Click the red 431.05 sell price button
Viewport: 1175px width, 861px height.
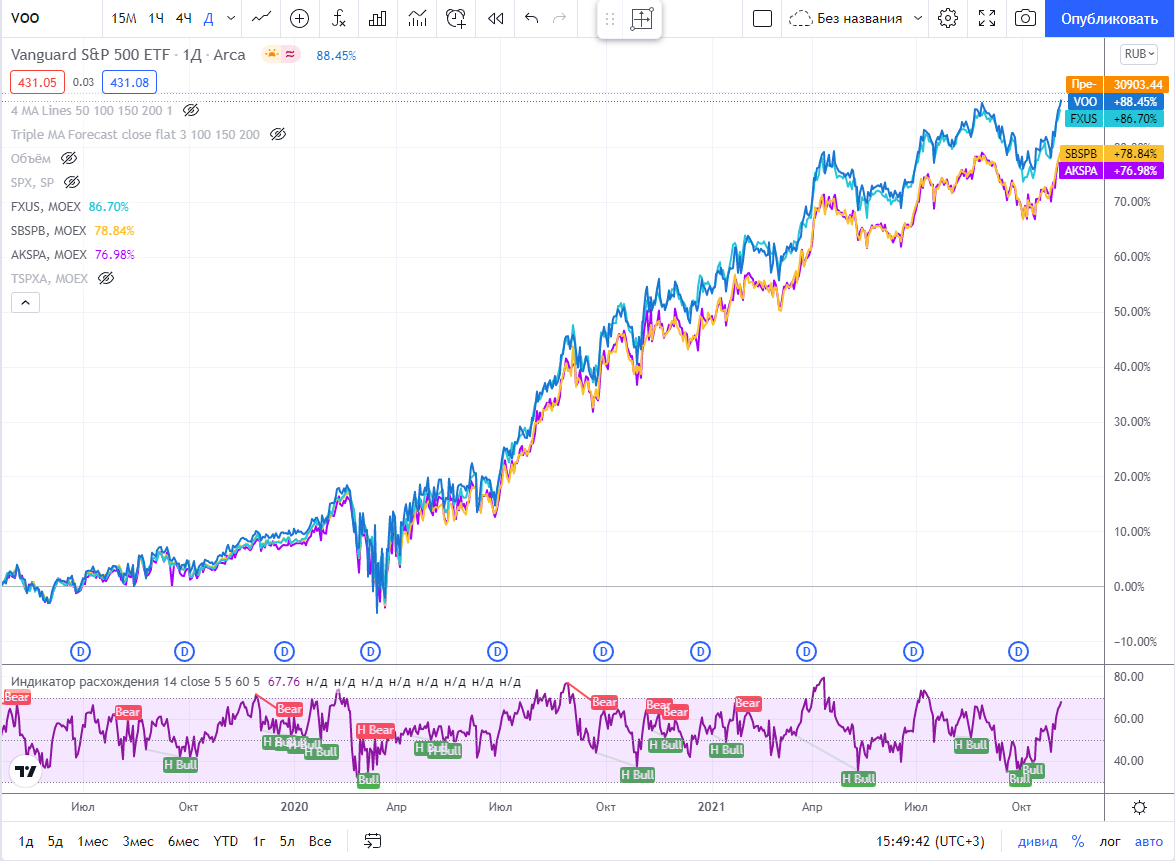tap(37, 82)
